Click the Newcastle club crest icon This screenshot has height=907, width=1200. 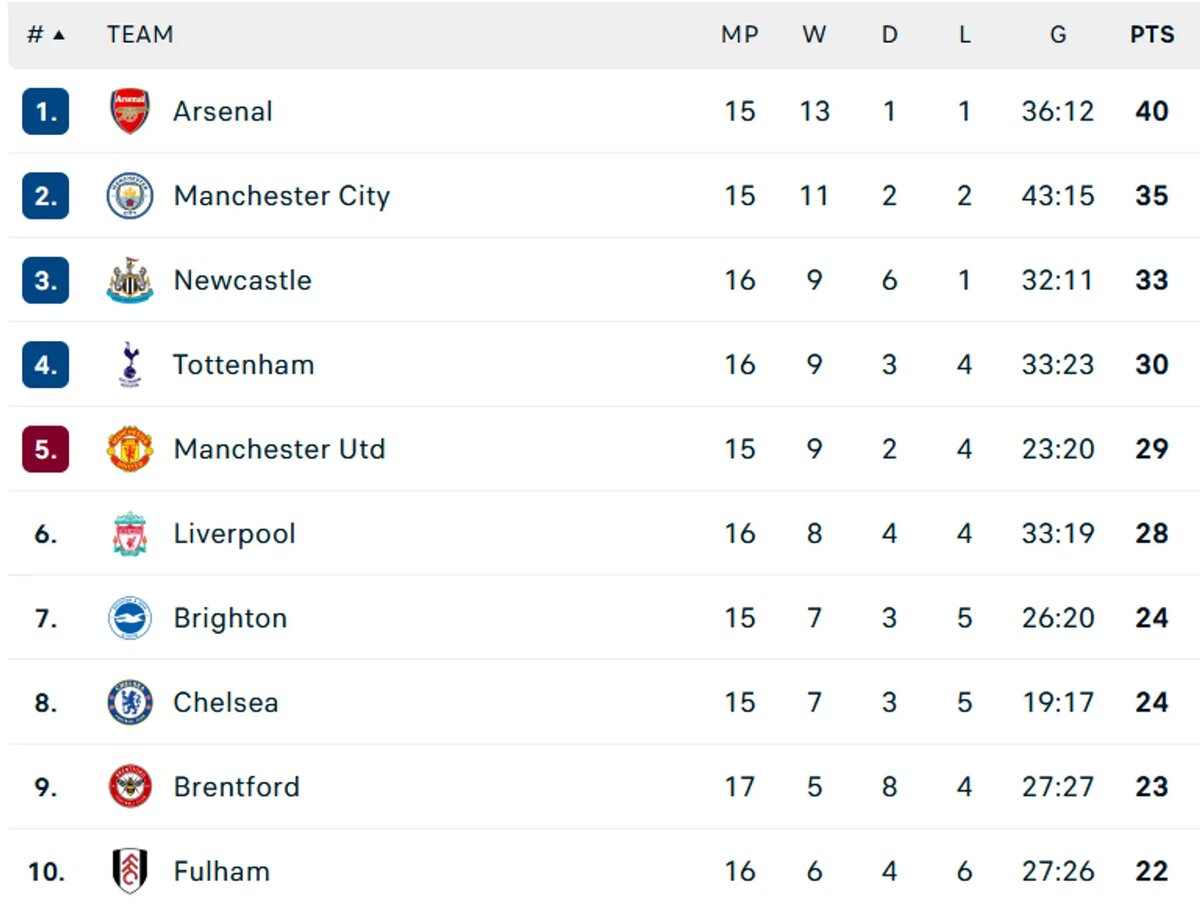[x=130, y=280]
